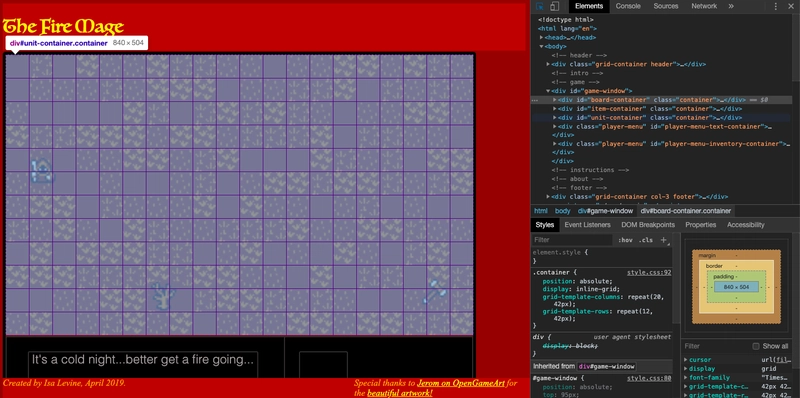Viewport: 800px width, 398px height.
Task: Expand the cursor computed property
Action: (686, 360)
